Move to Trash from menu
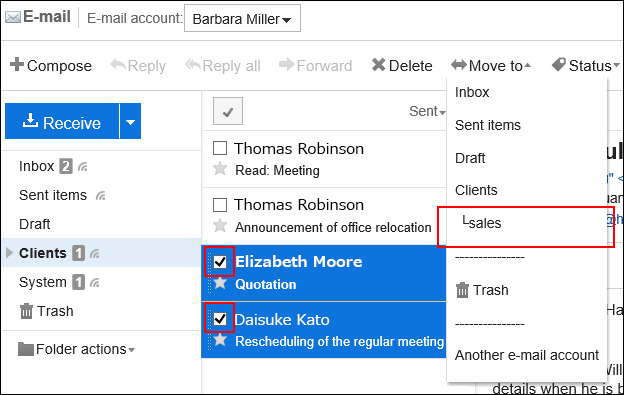Screen dimensions: 624x395 (482, 290)
